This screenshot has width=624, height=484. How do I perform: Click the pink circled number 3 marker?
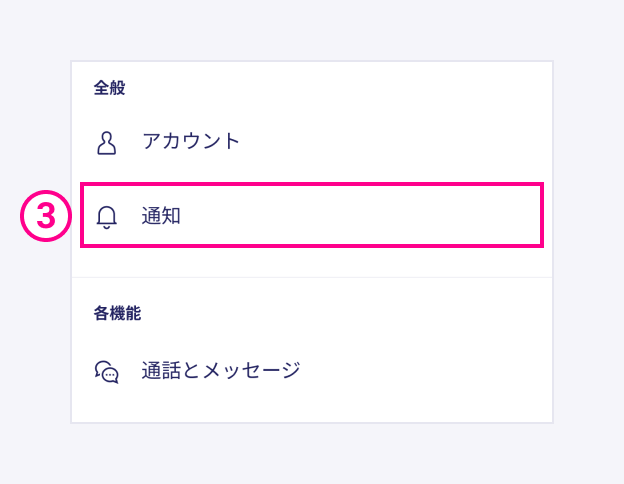[45, 216]
